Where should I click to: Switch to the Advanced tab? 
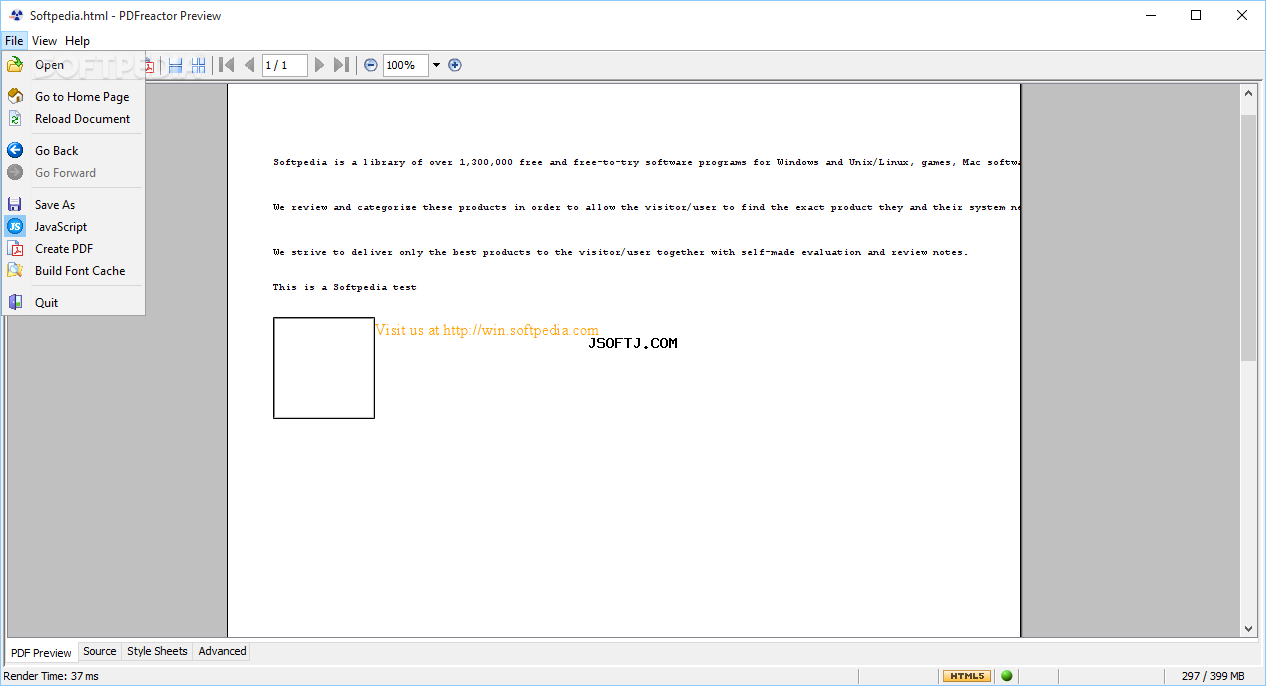222,651
